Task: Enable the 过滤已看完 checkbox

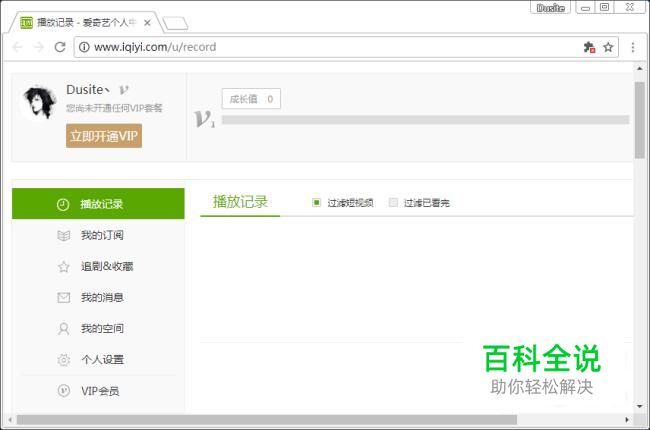Action: point(393,202)
